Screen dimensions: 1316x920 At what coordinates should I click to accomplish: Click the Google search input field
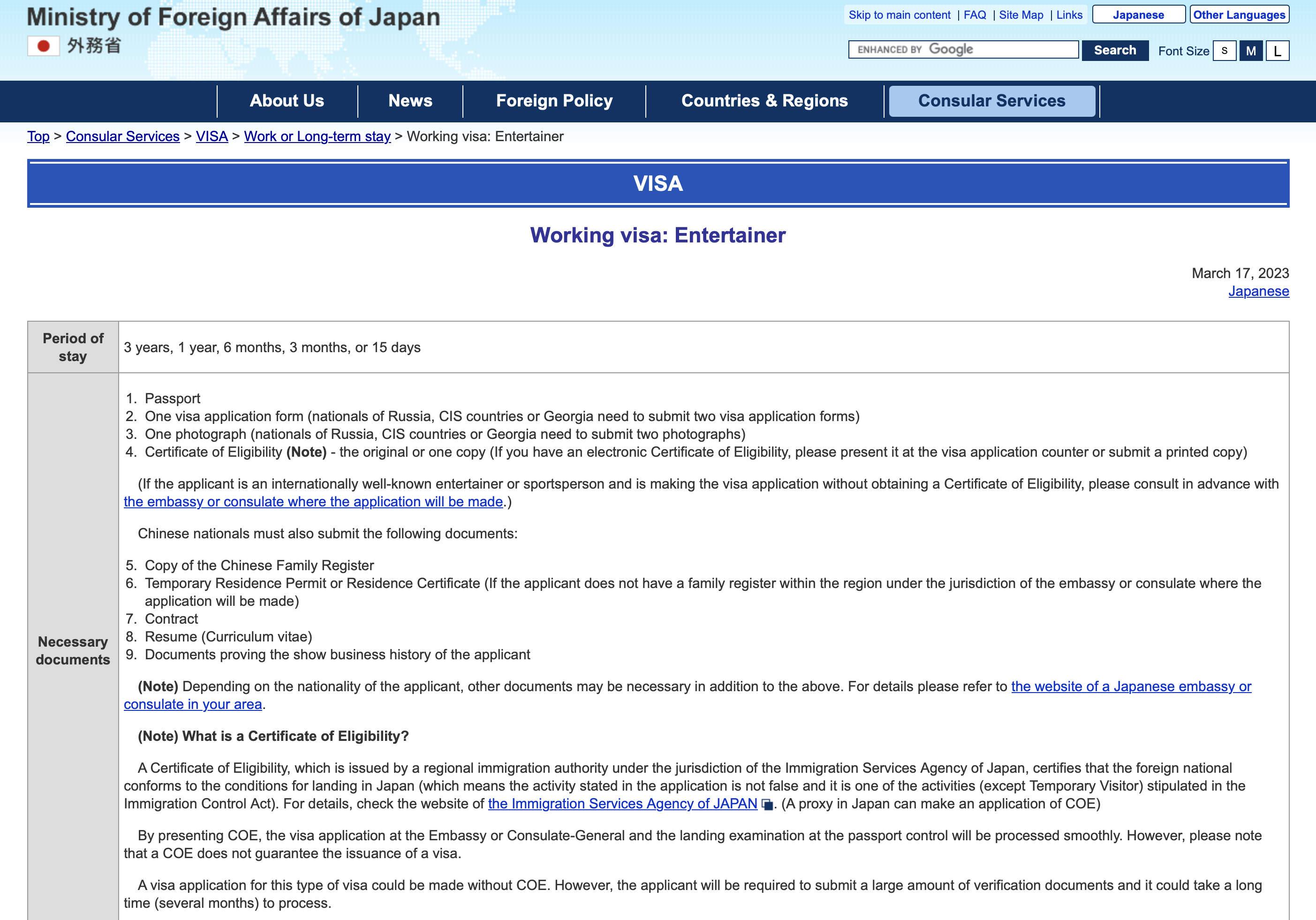[x=963, y=49]
